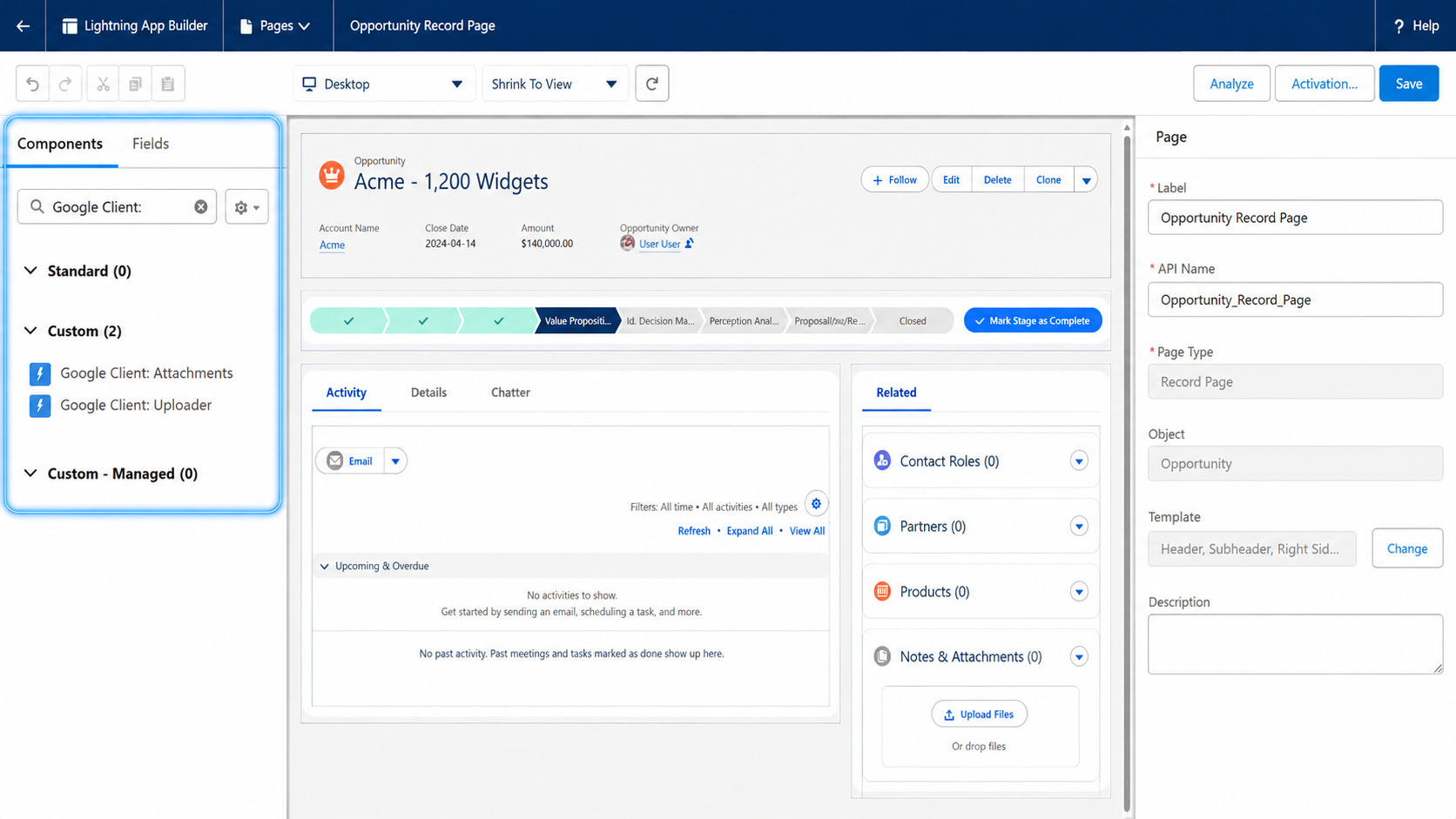Click the change owner icon
The height and width of the screenshot is (819, 1456).
[689, 244]
